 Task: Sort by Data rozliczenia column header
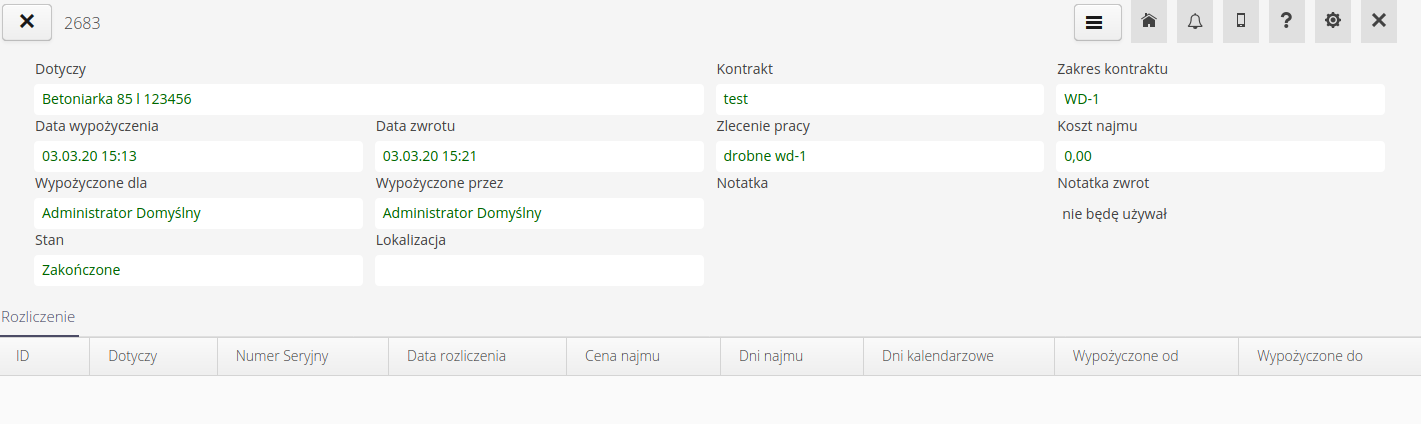click(456, 356)
